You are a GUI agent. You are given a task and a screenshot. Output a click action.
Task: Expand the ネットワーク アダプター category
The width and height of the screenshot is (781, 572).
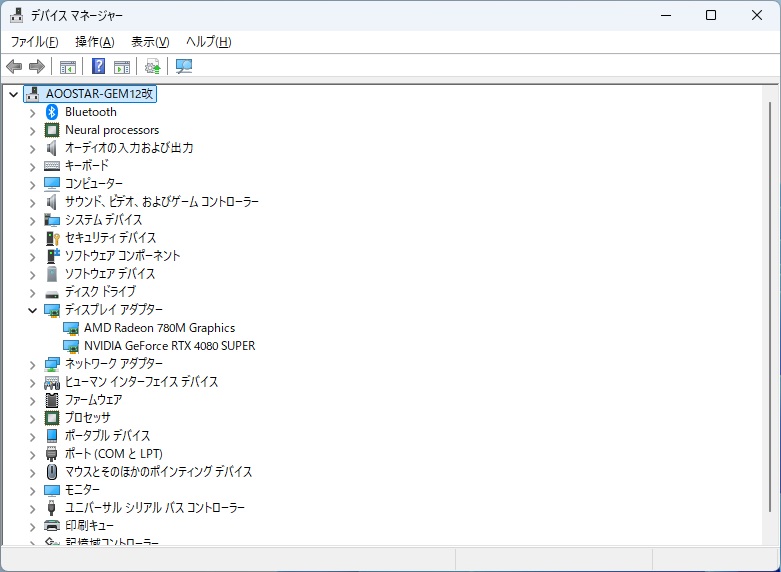point(32,364)
